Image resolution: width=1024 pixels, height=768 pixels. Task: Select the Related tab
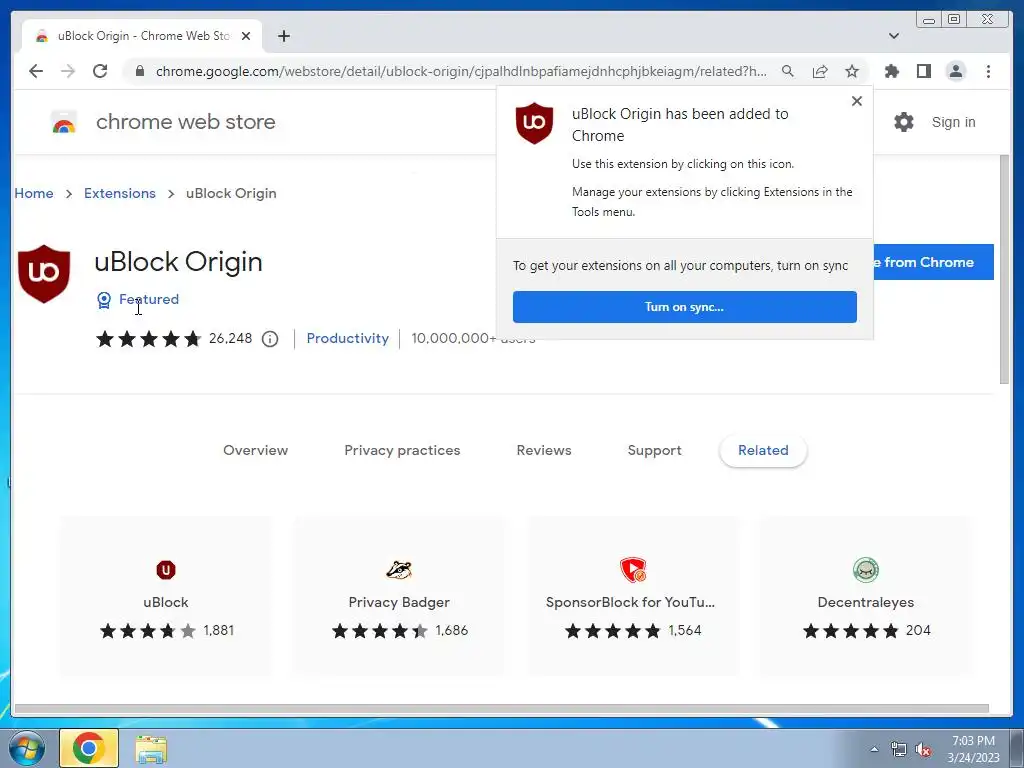pos(763,450)
